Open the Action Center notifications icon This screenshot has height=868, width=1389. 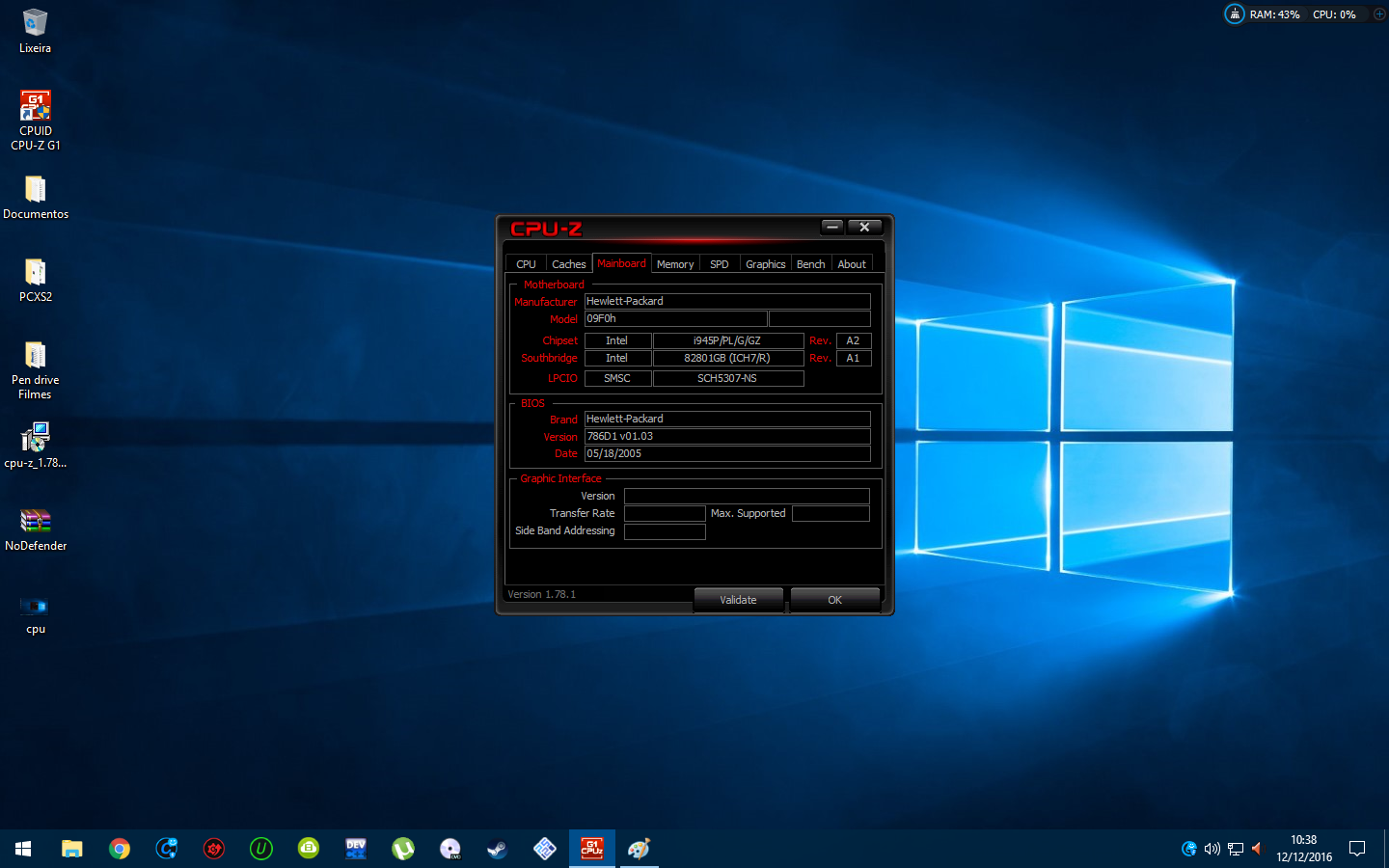pos(1357,849)
